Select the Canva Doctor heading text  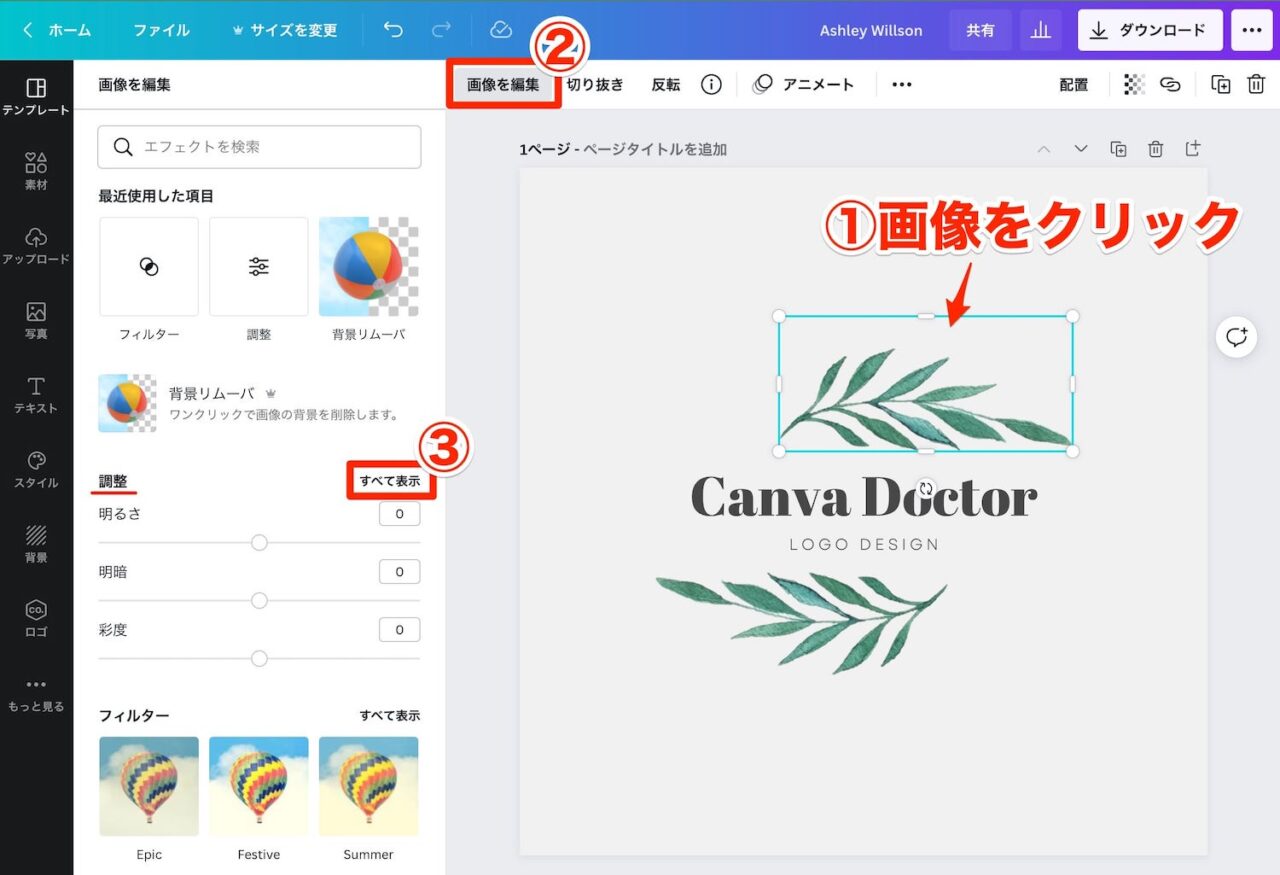pos(864,497)
